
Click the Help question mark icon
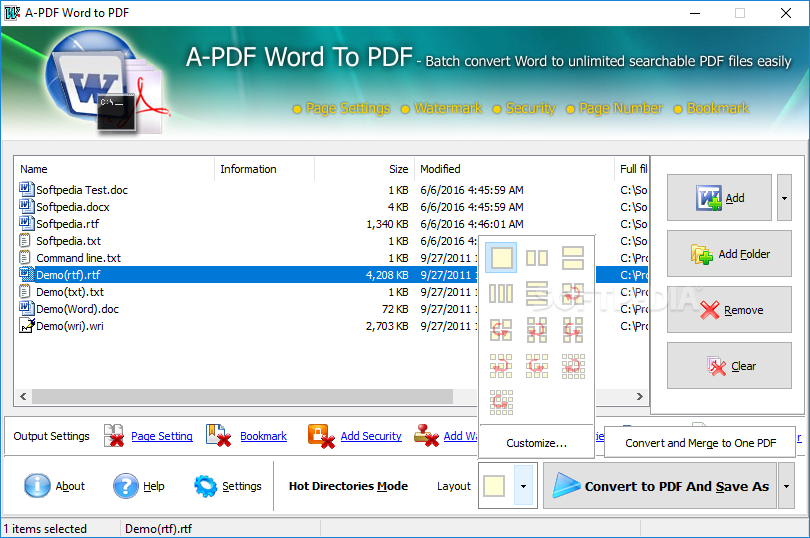(126, 486)
